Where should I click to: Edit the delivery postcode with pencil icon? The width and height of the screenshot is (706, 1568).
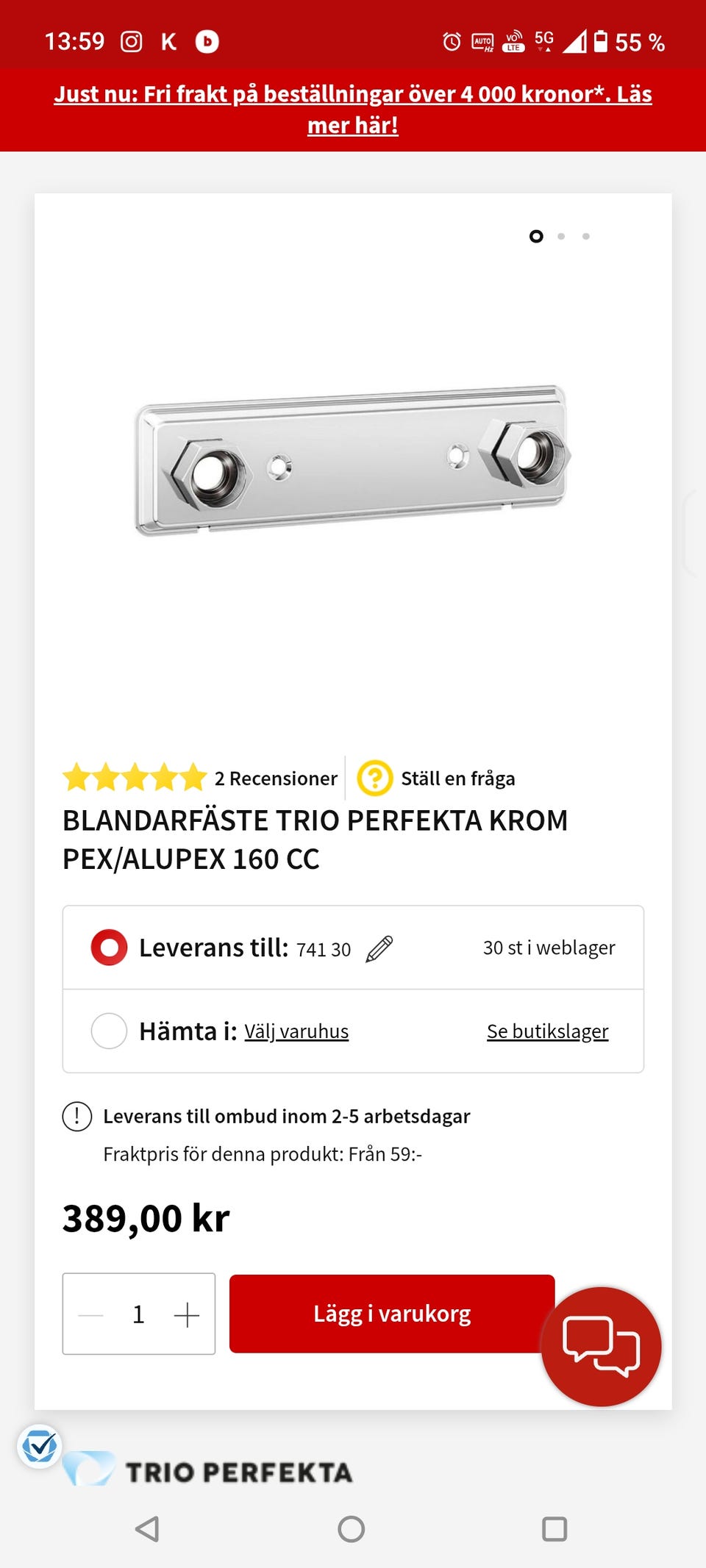[379, 949]
